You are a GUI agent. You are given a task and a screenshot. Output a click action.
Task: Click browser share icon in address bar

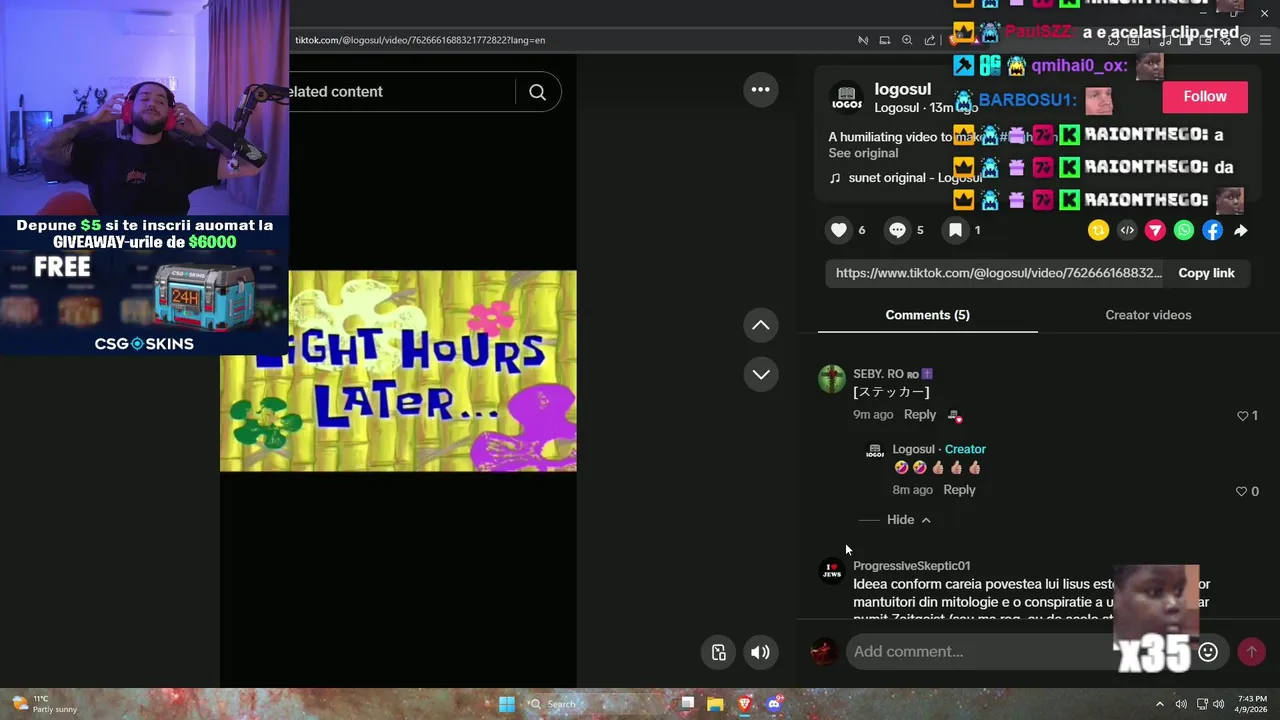coord(929,40)
